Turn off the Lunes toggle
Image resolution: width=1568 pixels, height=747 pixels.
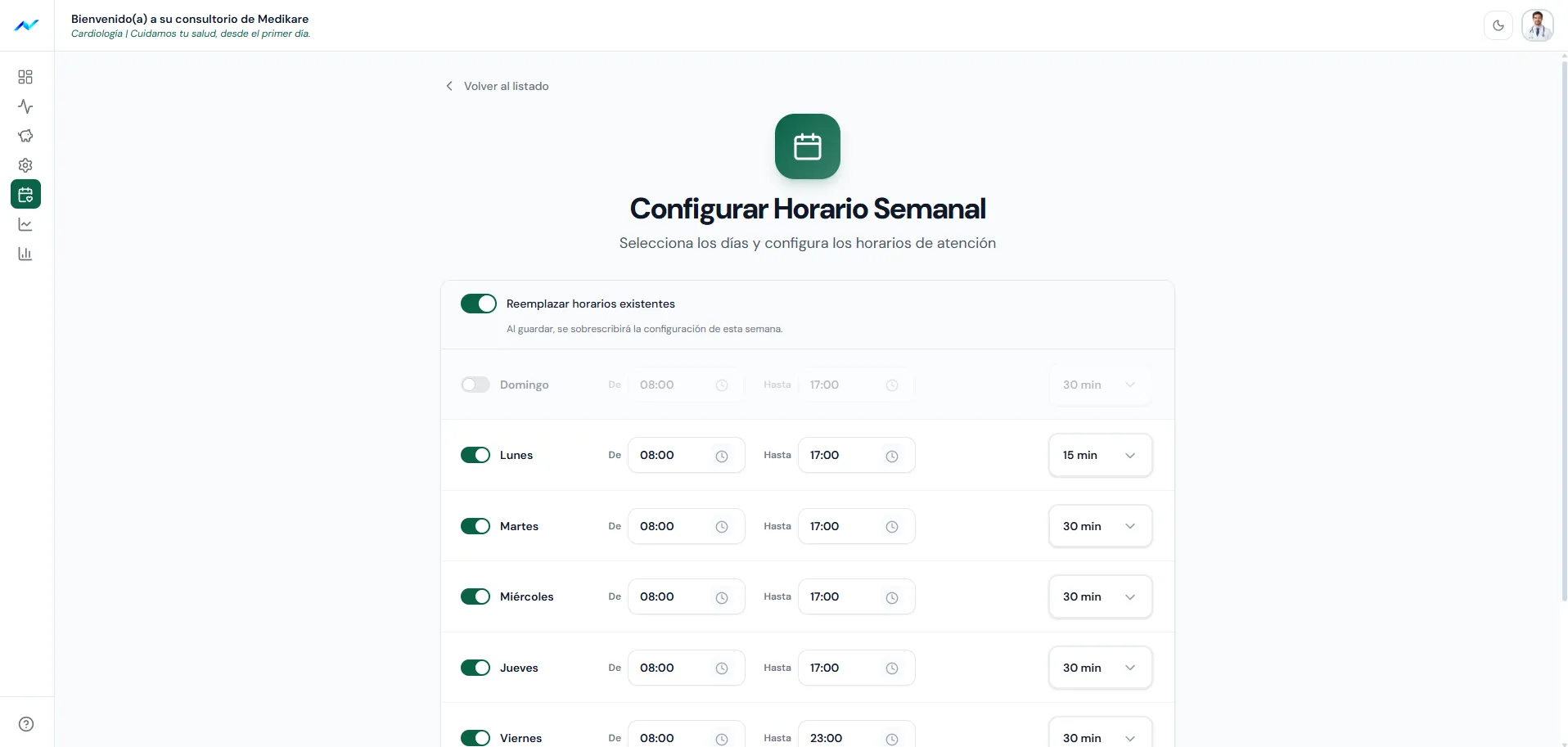[475, 455]
